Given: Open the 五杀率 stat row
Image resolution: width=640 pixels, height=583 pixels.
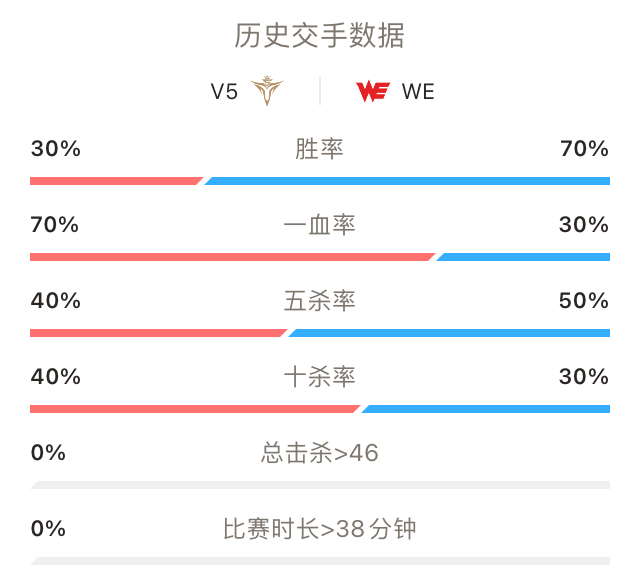Looking at the screenshot, I should click(x=320, y=312).
